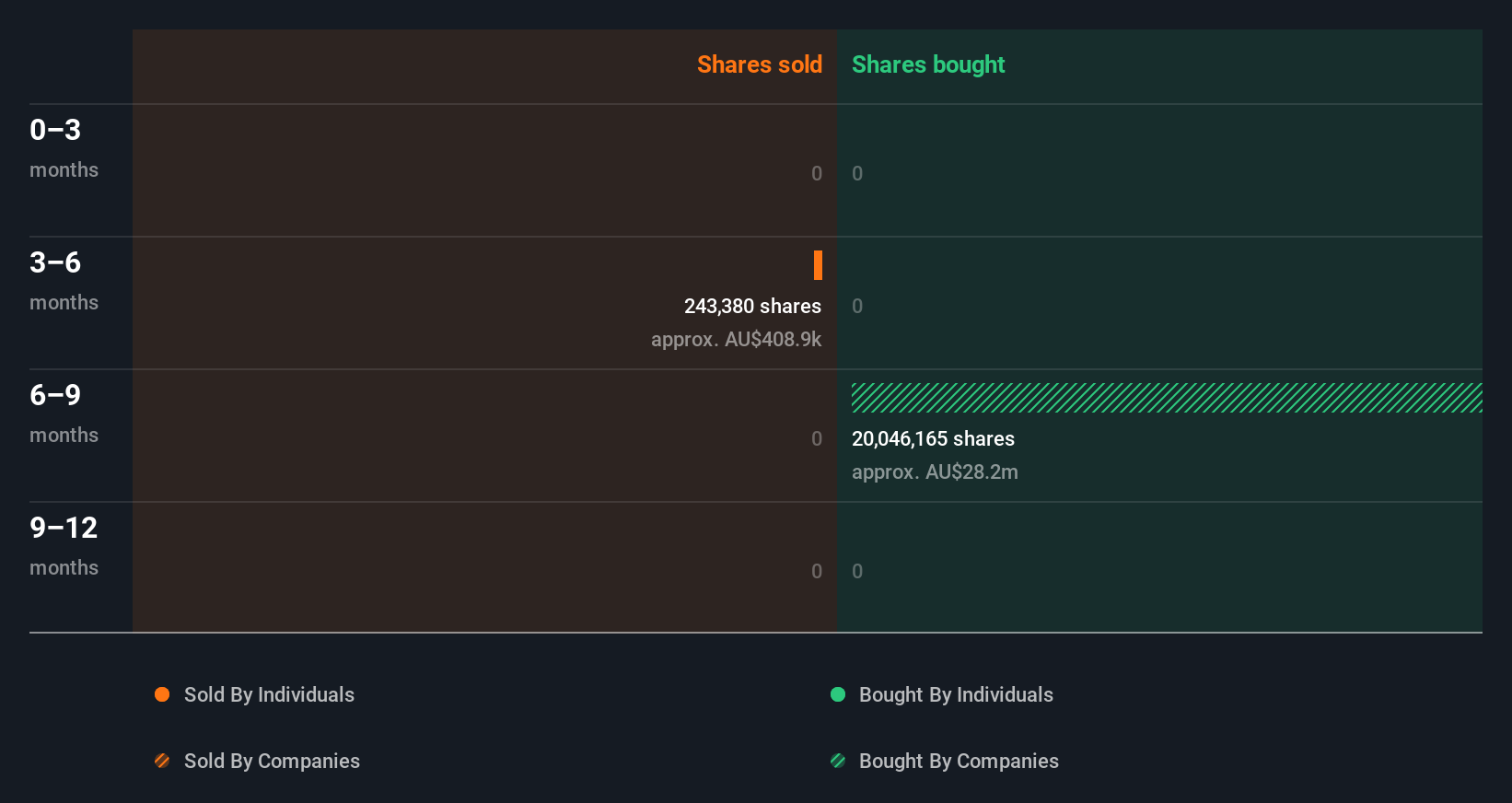This screenshot has width=1512, height=803.
Task: Click the Shares bought column header
Action: tap(928, 64)
